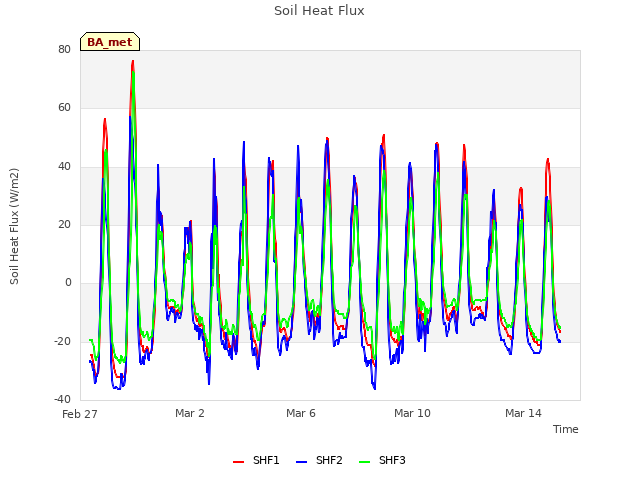Click the 40 y-axis tick label
The width and height of the screenshot is (640, 480).
pos(64,166)
